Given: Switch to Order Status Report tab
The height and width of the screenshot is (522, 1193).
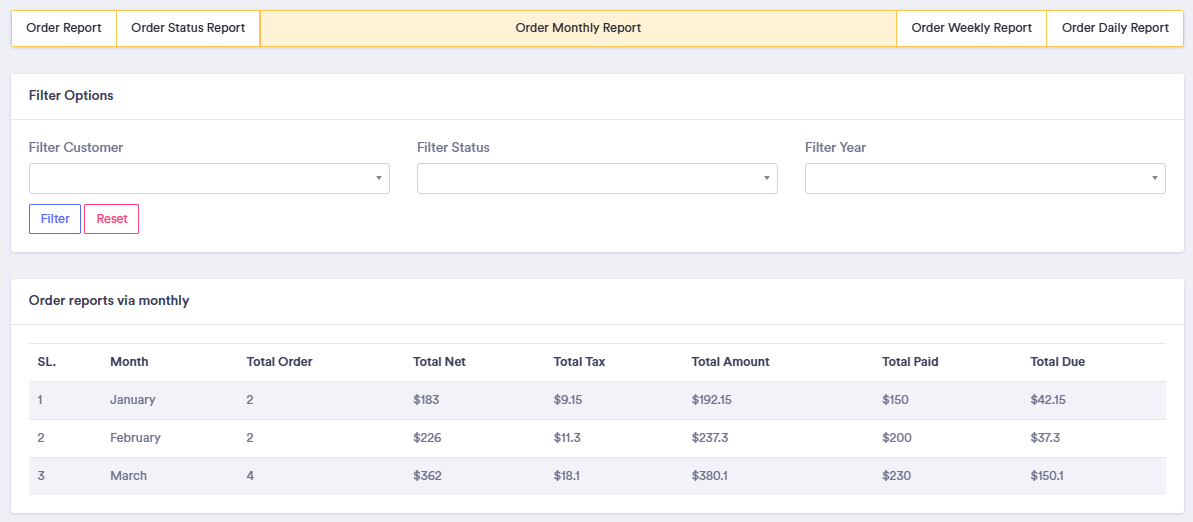Looking at the screenshot, I should coord(188,28).
